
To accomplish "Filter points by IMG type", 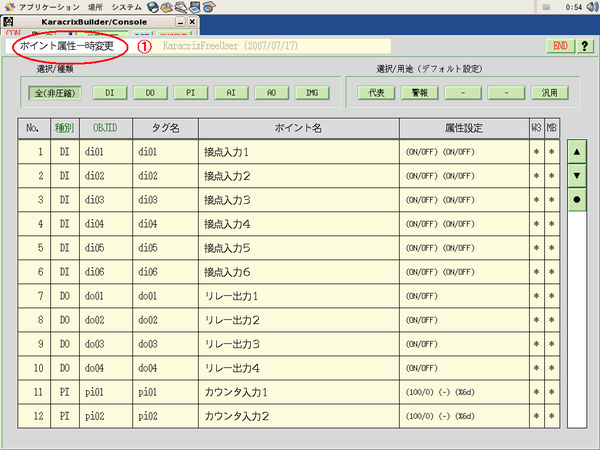I will pos(312,93).
